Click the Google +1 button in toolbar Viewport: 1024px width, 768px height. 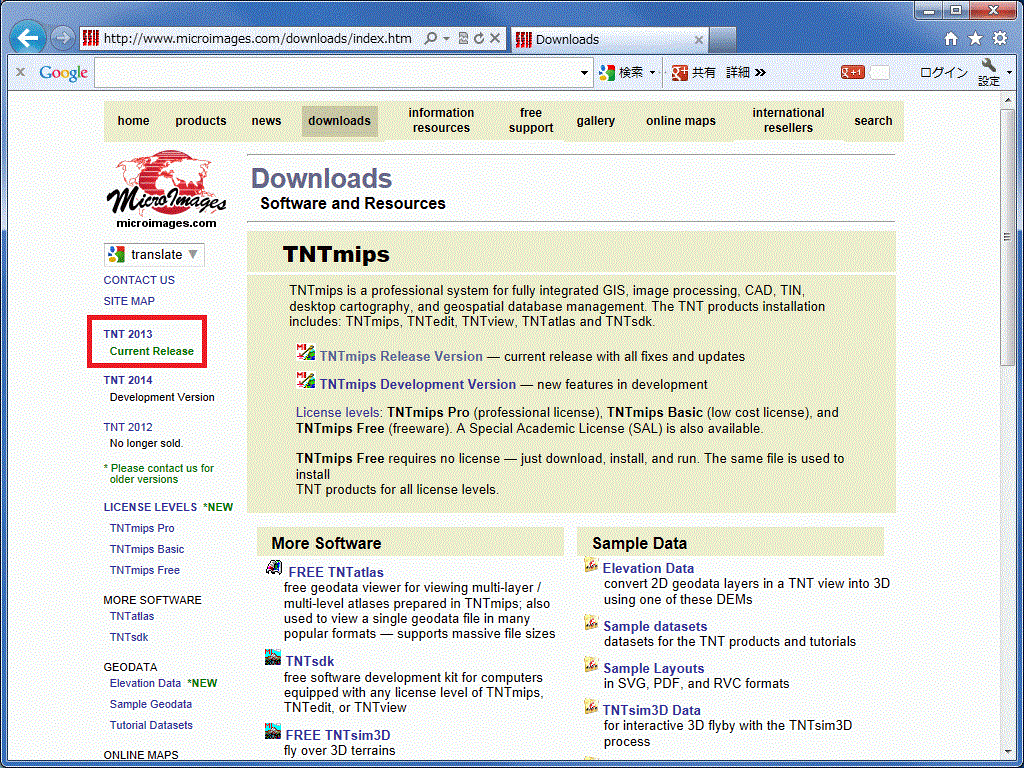point(853,72)
